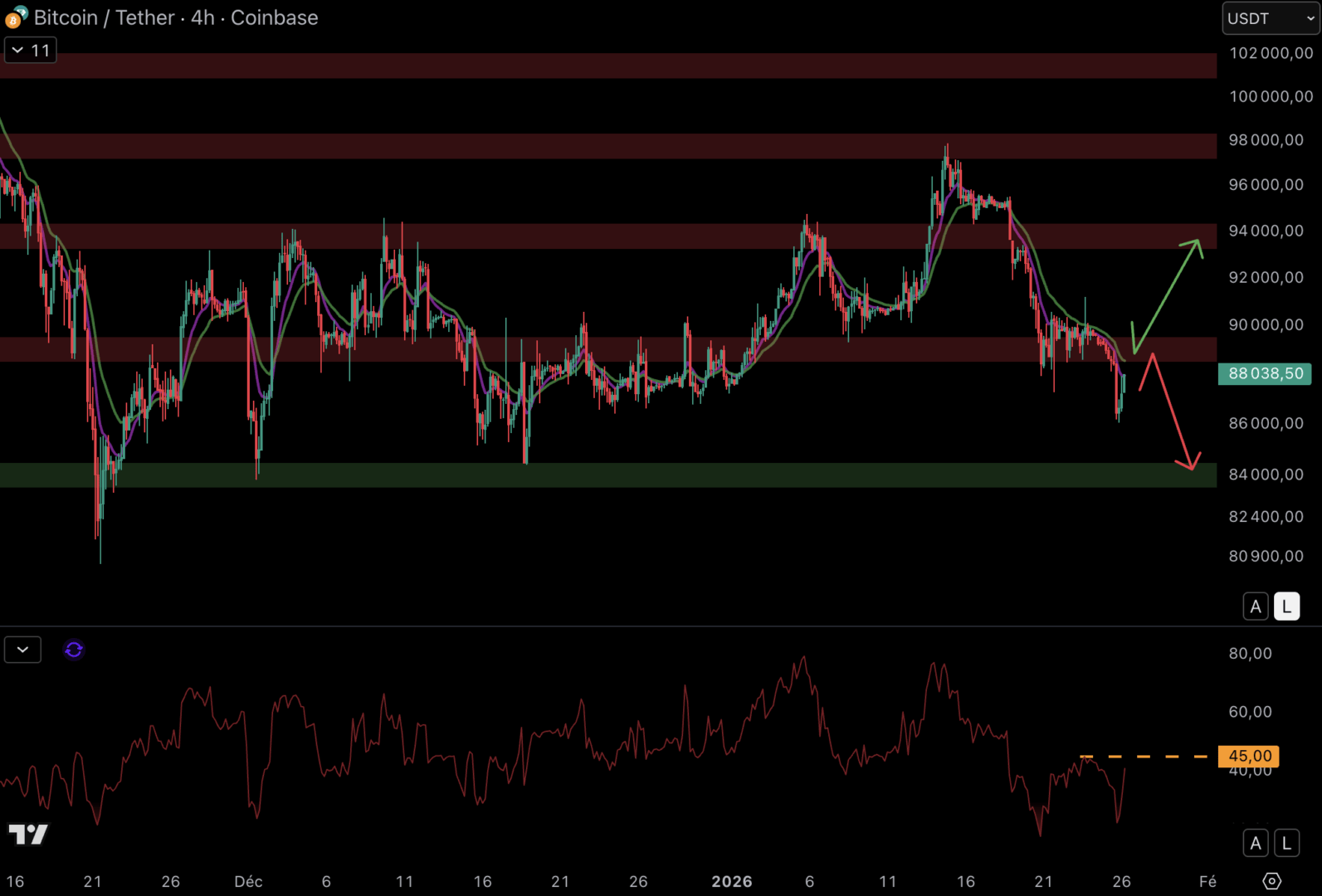Screen dimensions: 1322x896
Task: Select the green support zone rectangle
Action: point(581,475)
